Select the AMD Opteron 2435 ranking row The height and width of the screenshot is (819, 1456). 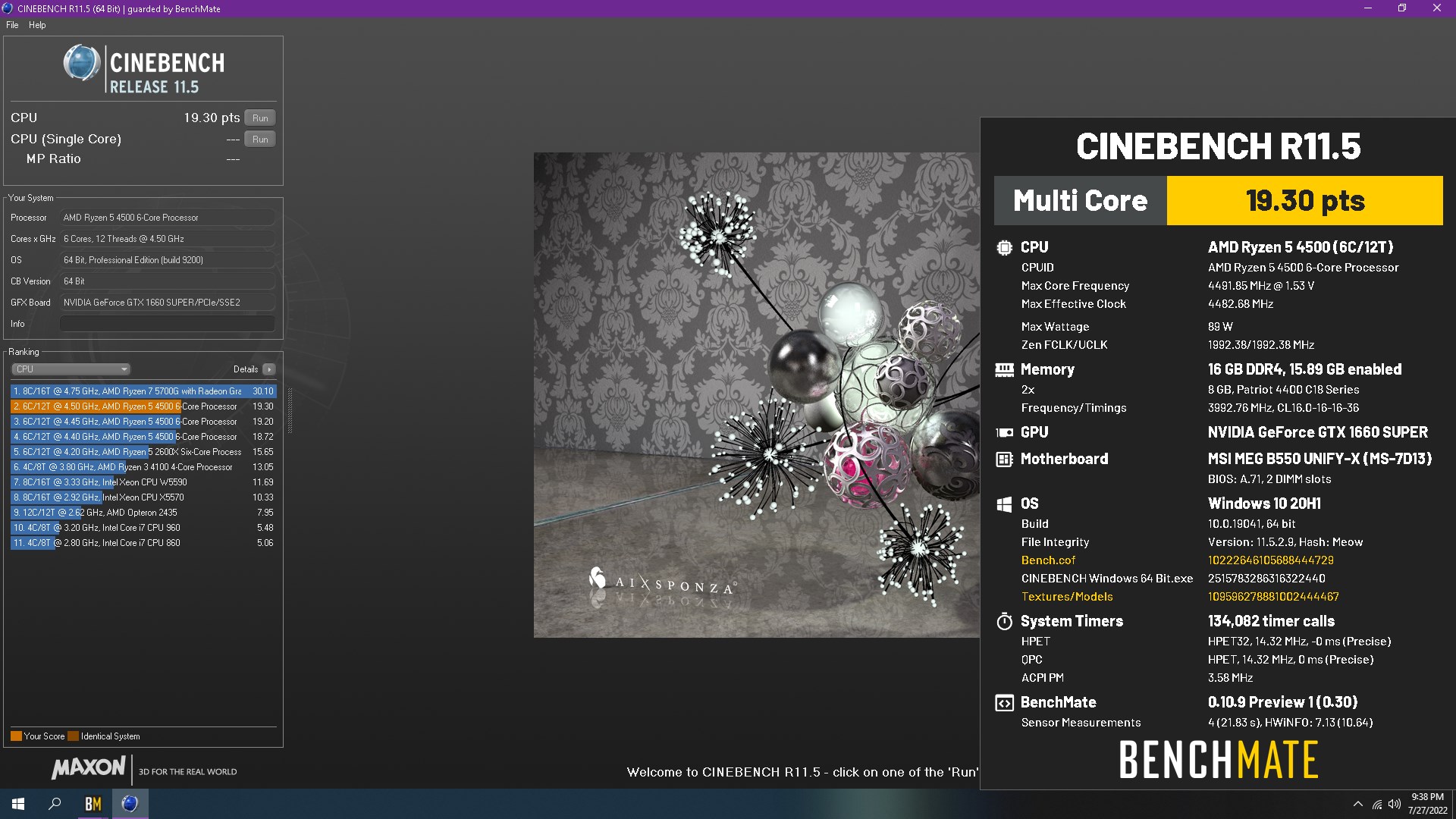tap(143, 513)
